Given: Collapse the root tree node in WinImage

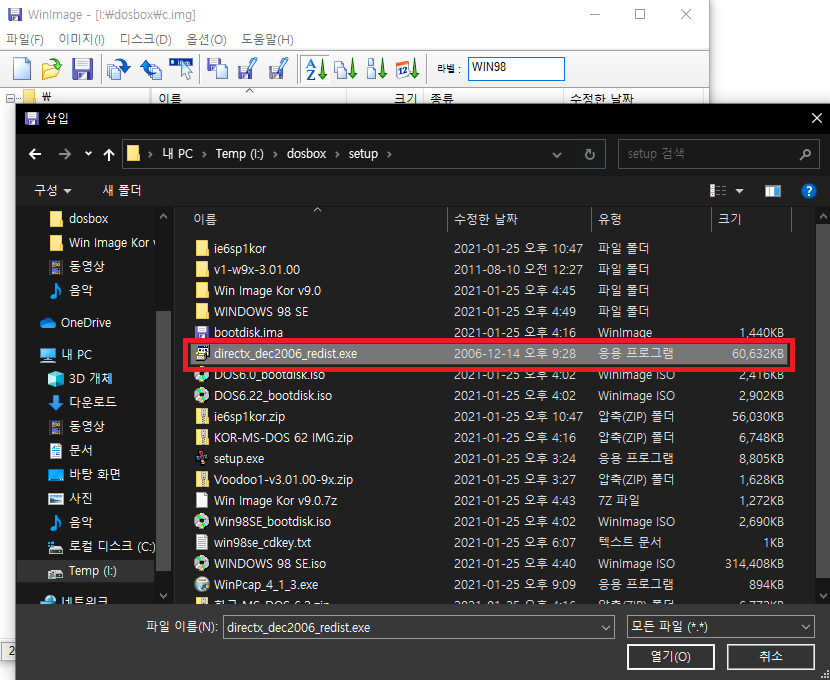Looking at the screenshot, I should click(x=10, y=98).
